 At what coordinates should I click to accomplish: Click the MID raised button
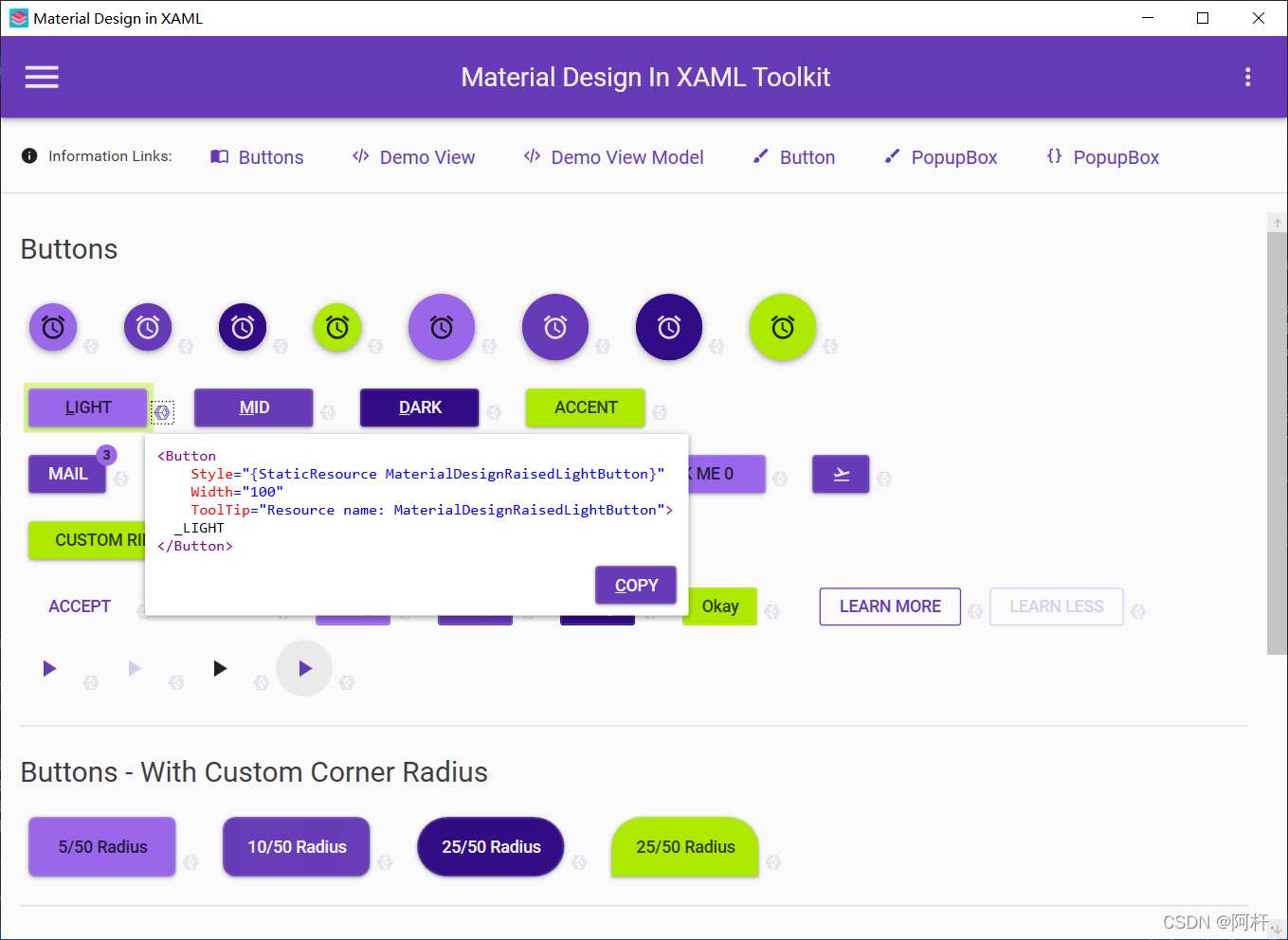254,407
